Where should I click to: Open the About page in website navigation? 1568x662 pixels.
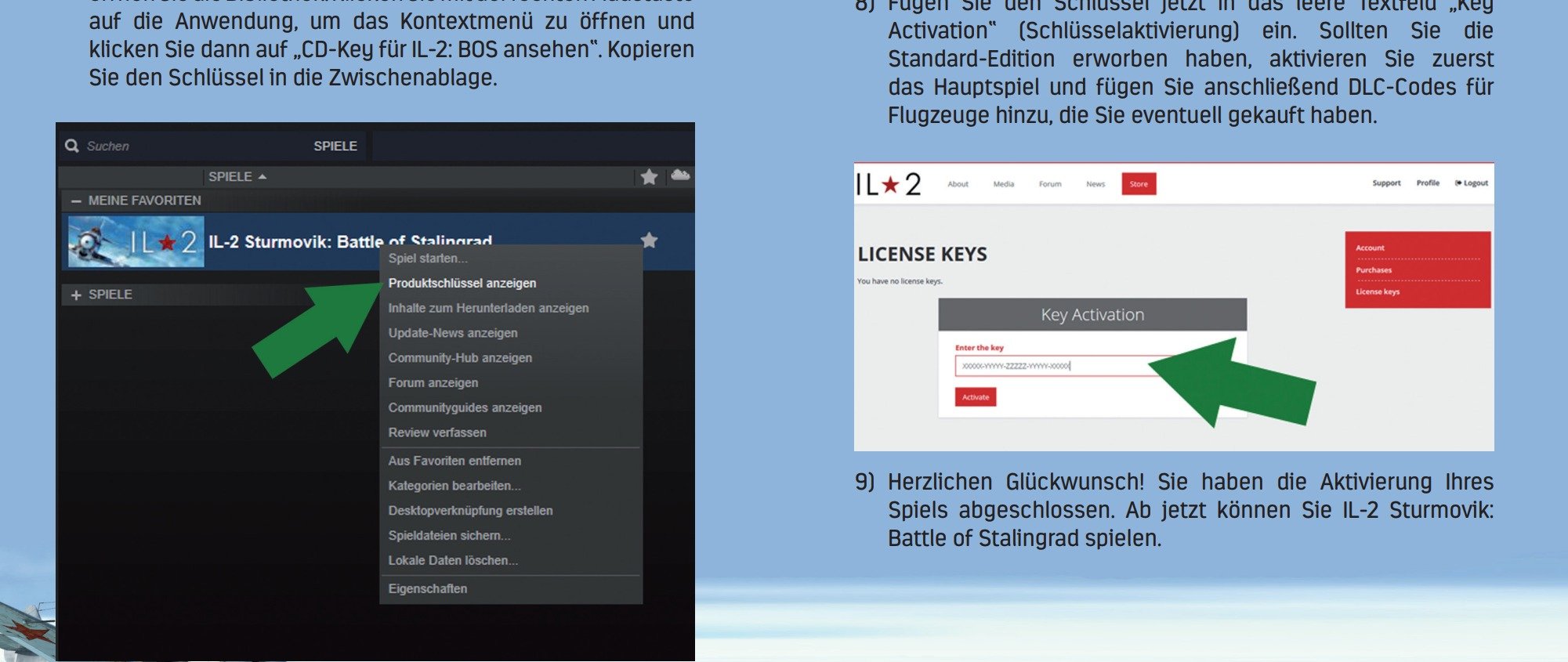click(958, 185)
